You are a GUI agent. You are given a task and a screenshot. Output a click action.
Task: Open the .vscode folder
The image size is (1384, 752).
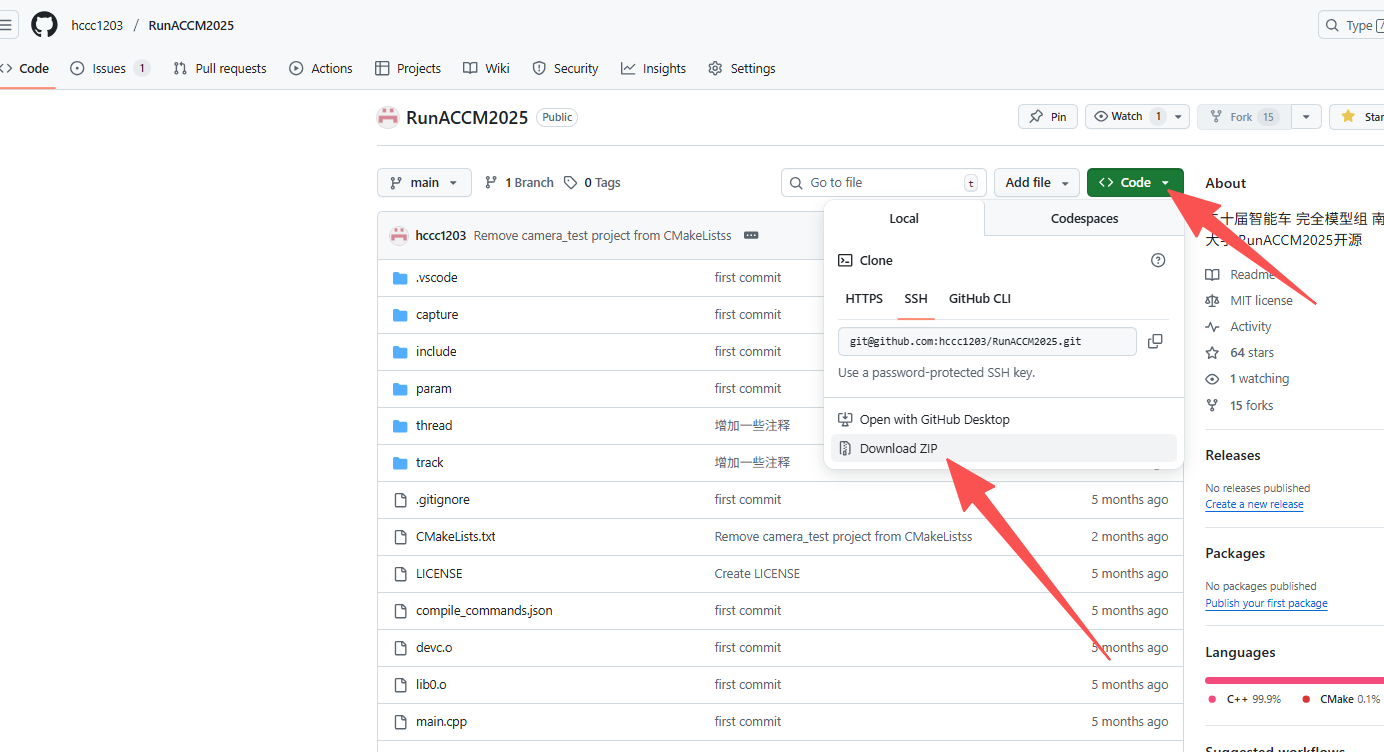pyautogui.click(x=436, y=278)
